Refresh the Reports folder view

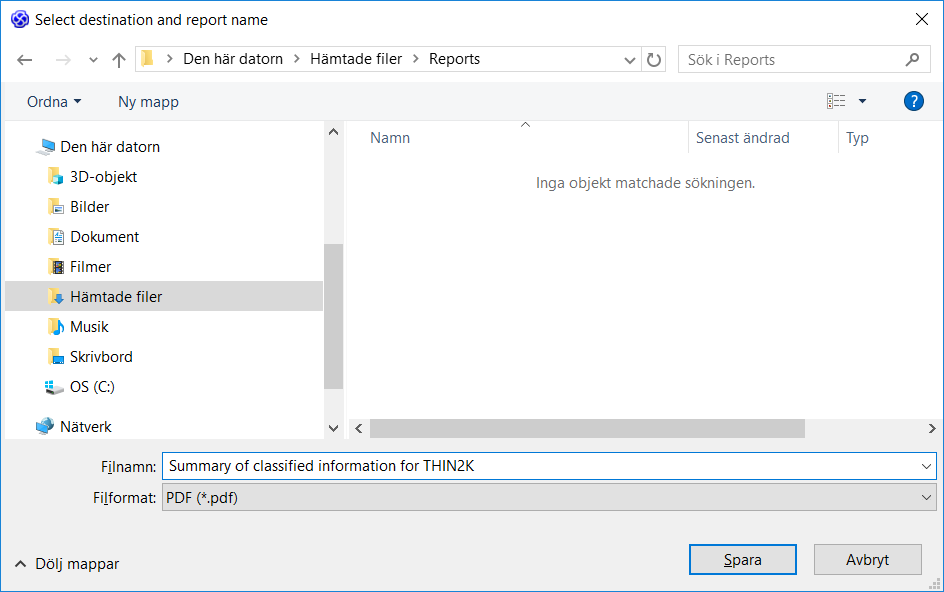[x=654, y=60]
